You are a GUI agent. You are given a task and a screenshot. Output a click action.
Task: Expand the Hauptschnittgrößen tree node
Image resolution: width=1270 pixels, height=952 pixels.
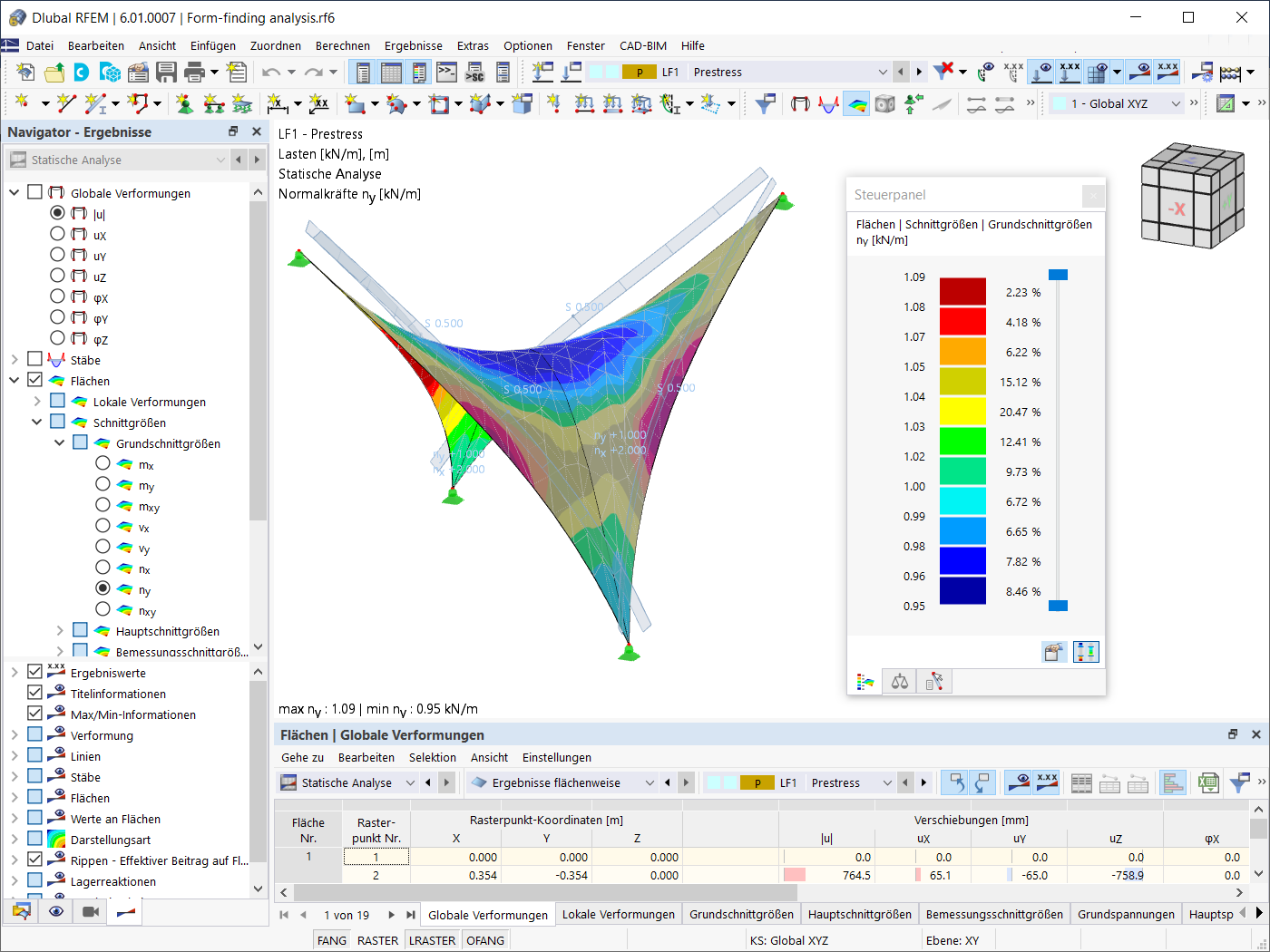click(x=59, y=630)
